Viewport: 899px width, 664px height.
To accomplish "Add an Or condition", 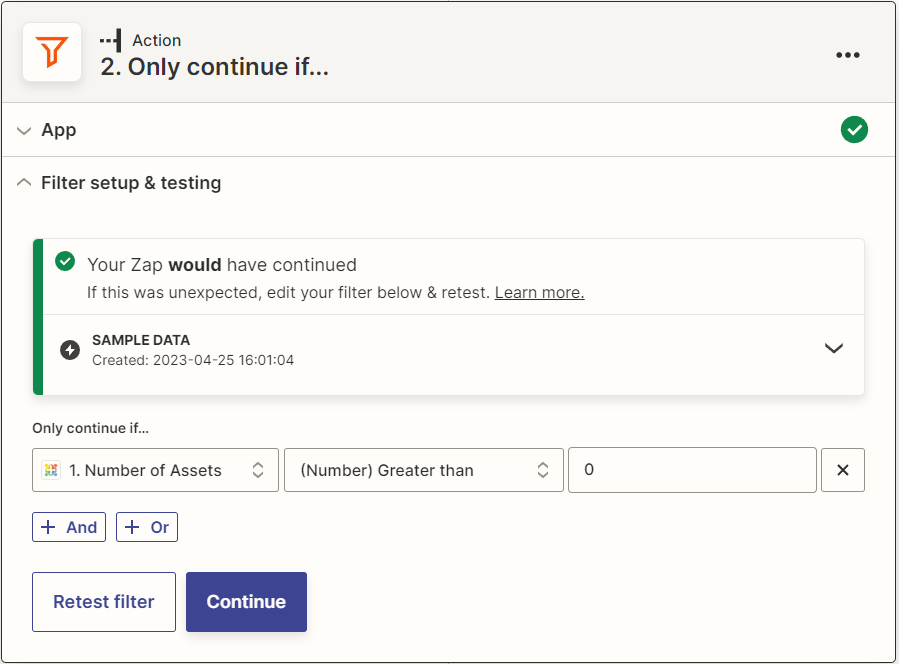I will point(147,527).
